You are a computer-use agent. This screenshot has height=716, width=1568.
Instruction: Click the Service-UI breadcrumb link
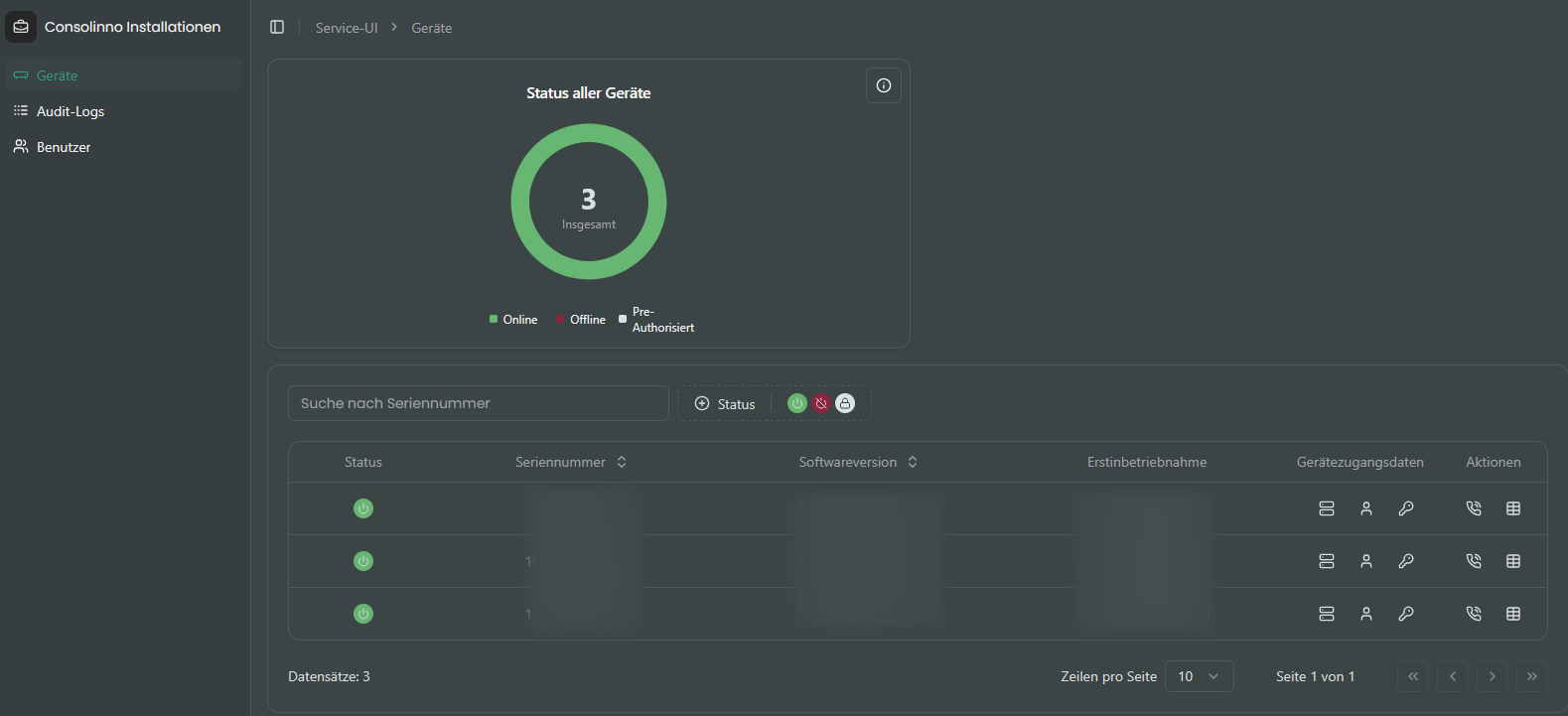click(x=347, y=28)
